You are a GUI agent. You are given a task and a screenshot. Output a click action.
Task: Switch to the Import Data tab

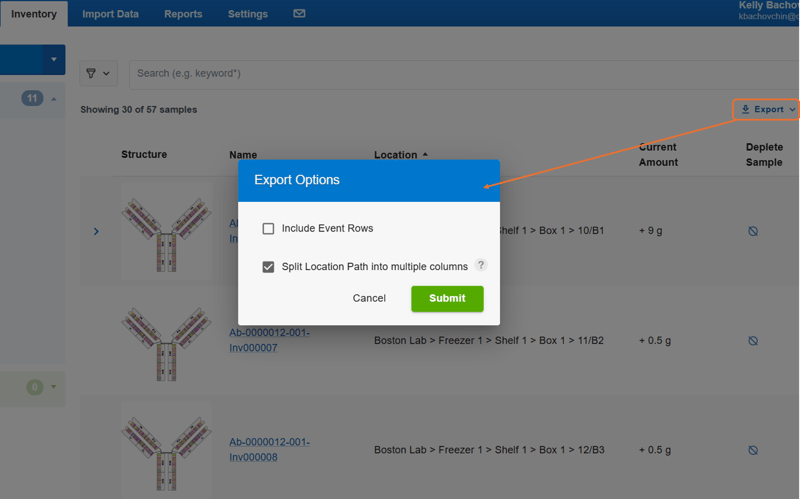(x=110, y=14)
